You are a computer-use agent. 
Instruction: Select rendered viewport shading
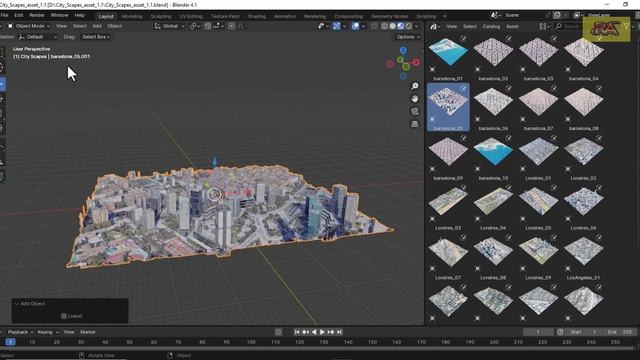click(x=409, y=26)
